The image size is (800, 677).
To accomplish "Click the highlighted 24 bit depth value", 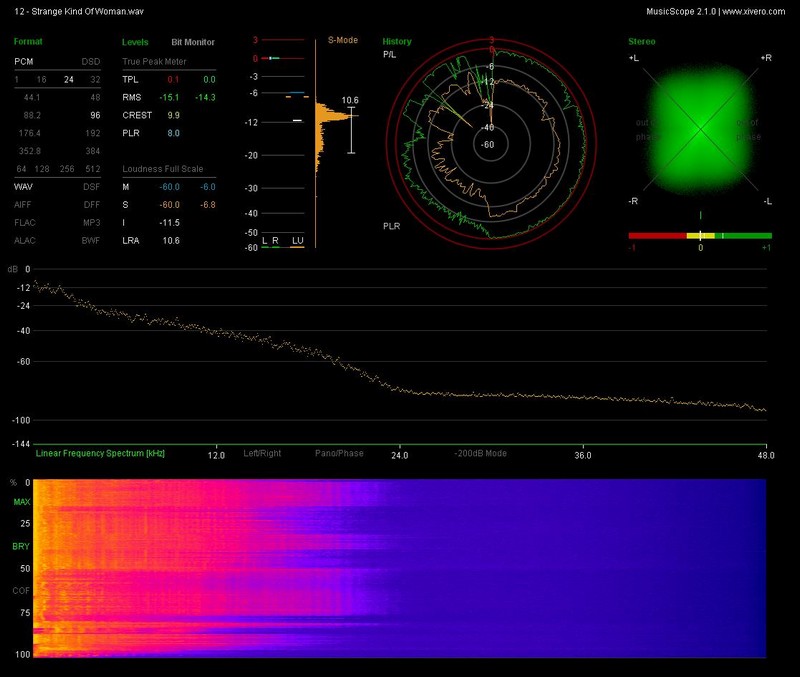I will [69, 80].
